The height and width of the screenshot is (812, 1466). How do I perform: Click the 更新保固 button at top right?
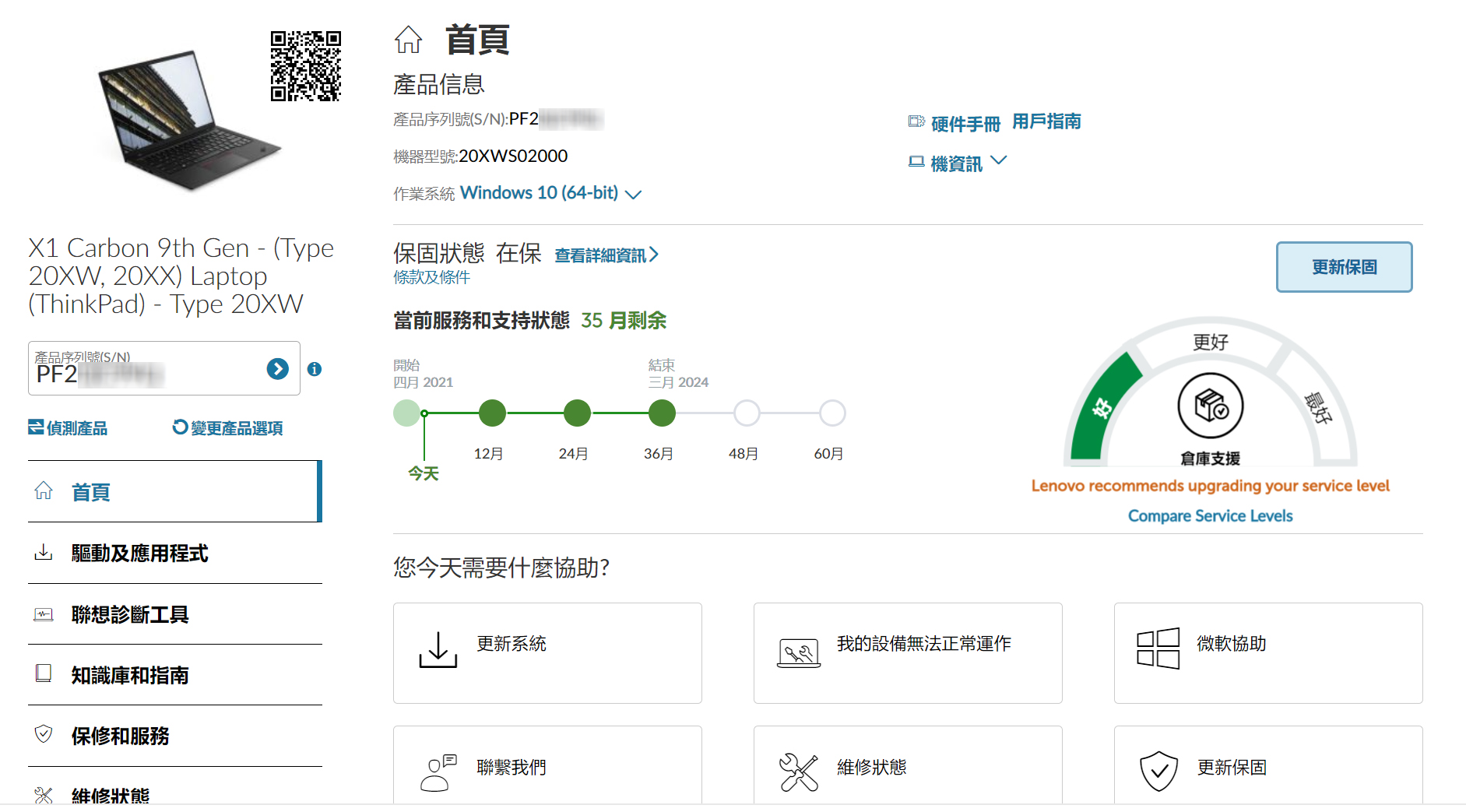tap(1343, 267)
